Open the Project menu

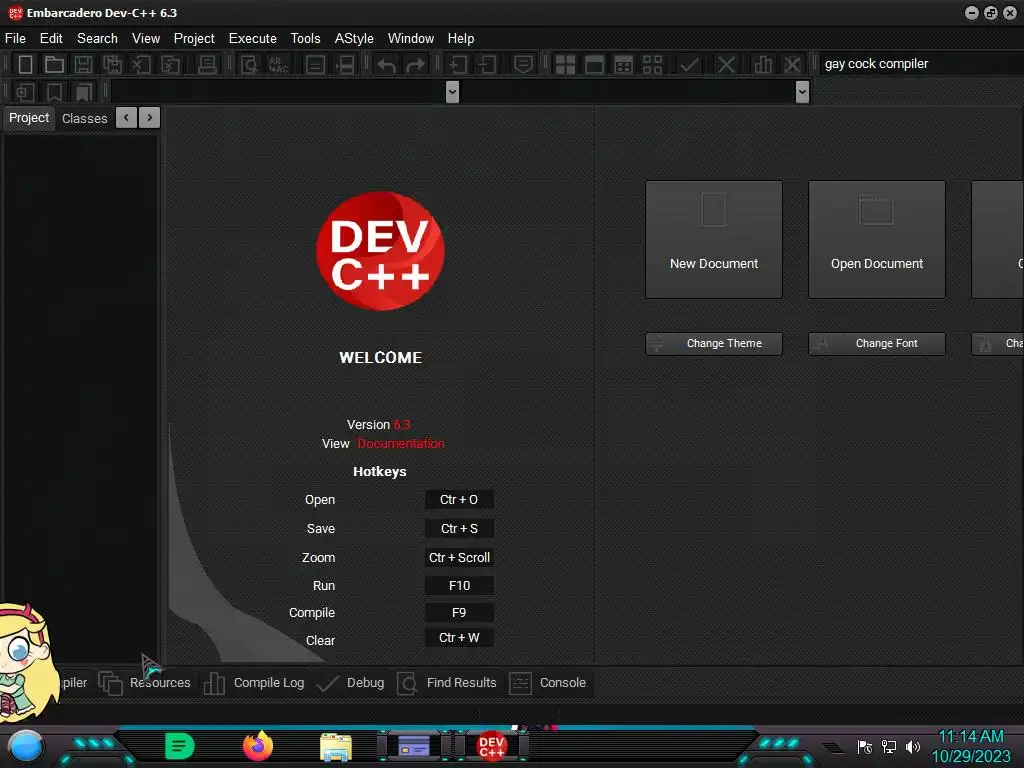click(x=194, y=39)
